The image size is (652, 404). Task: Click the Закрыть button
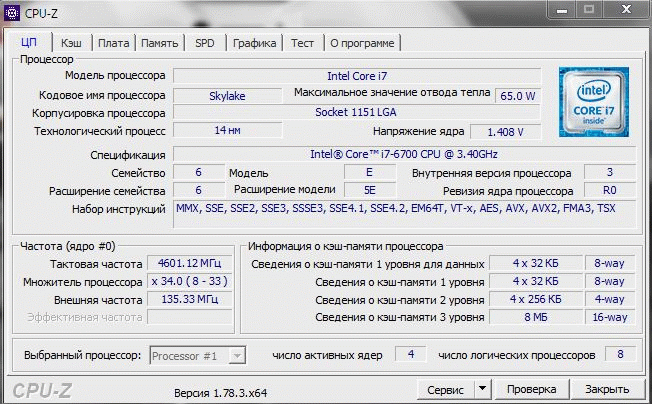tap(607, 389)
